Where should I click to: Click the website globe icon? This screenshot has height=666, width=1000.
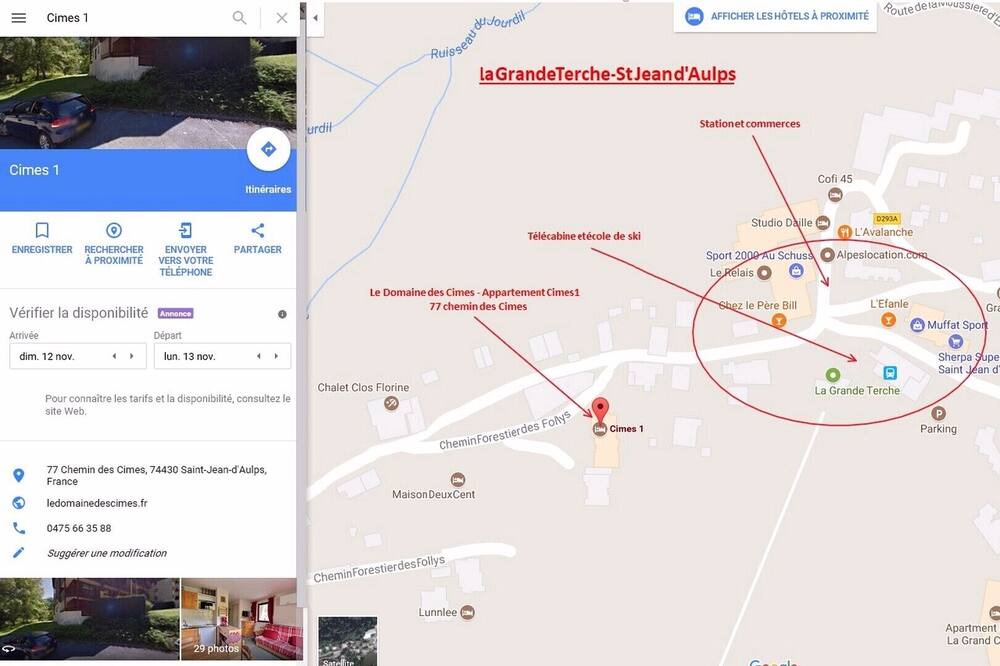tap(19, 503)
